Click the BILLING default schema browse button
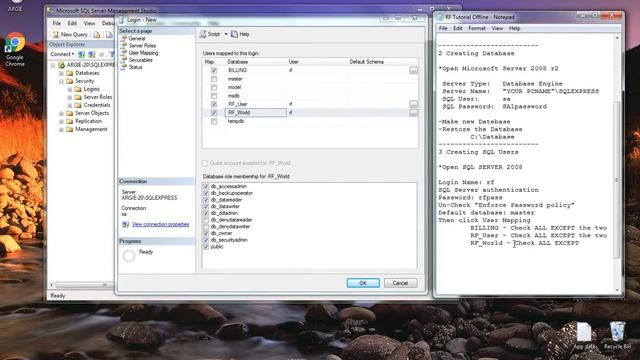Viewport: 640px width, 360px height. click(413, 70)
